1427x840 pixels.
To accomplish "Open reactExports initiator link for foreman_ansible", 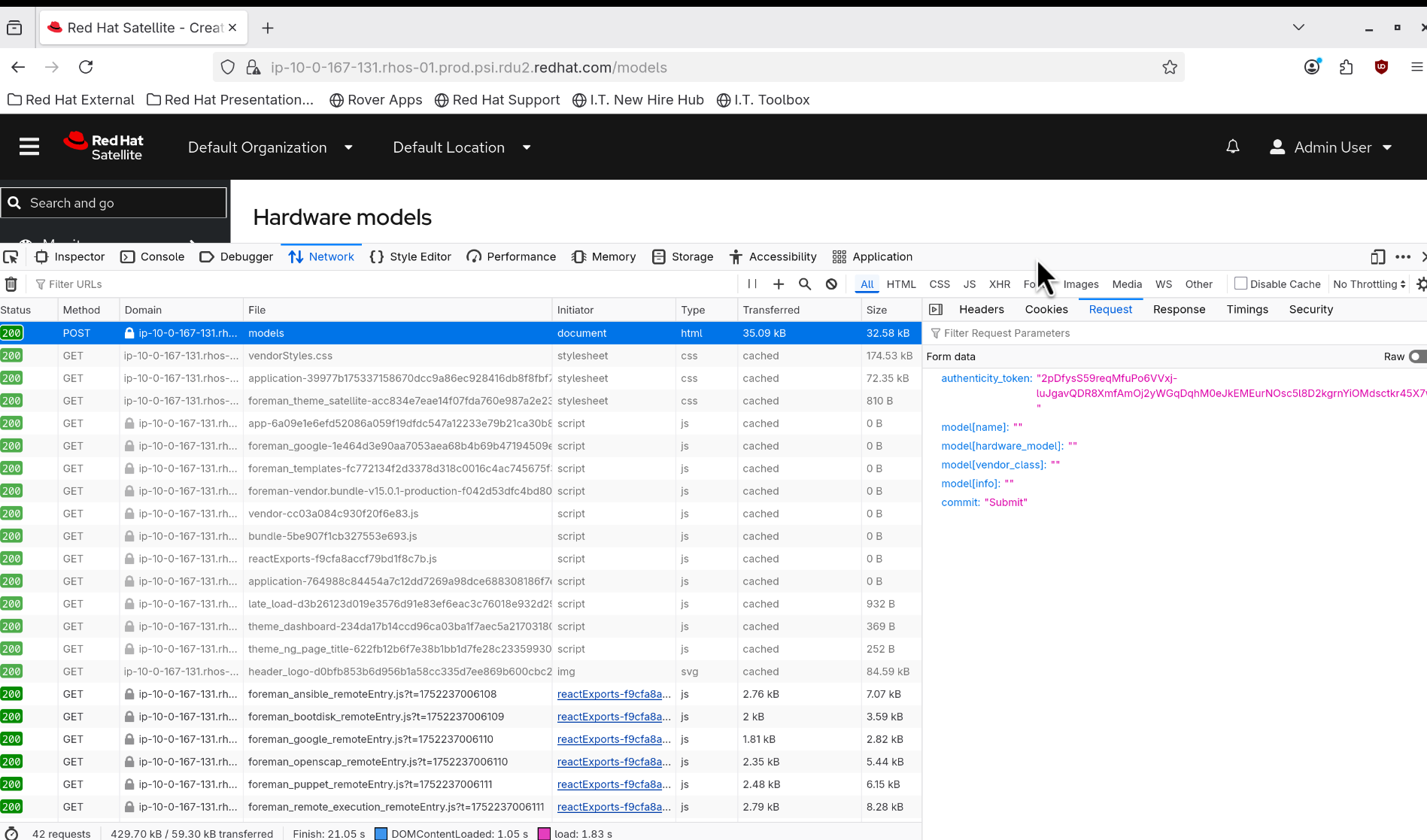I will tap(613, 694).
